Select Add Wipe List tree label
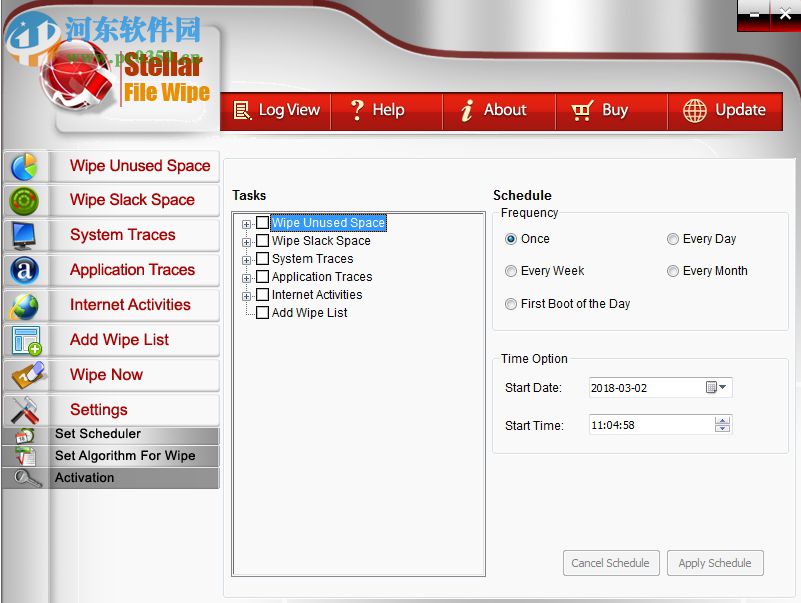801x603 pixels. pos(310,313)
